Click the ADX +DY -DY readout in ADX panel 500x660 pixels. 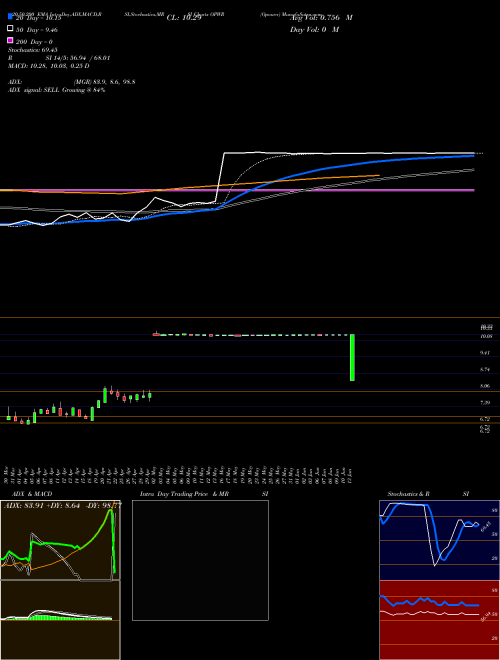pyautogui.click(x=62, y=506)
